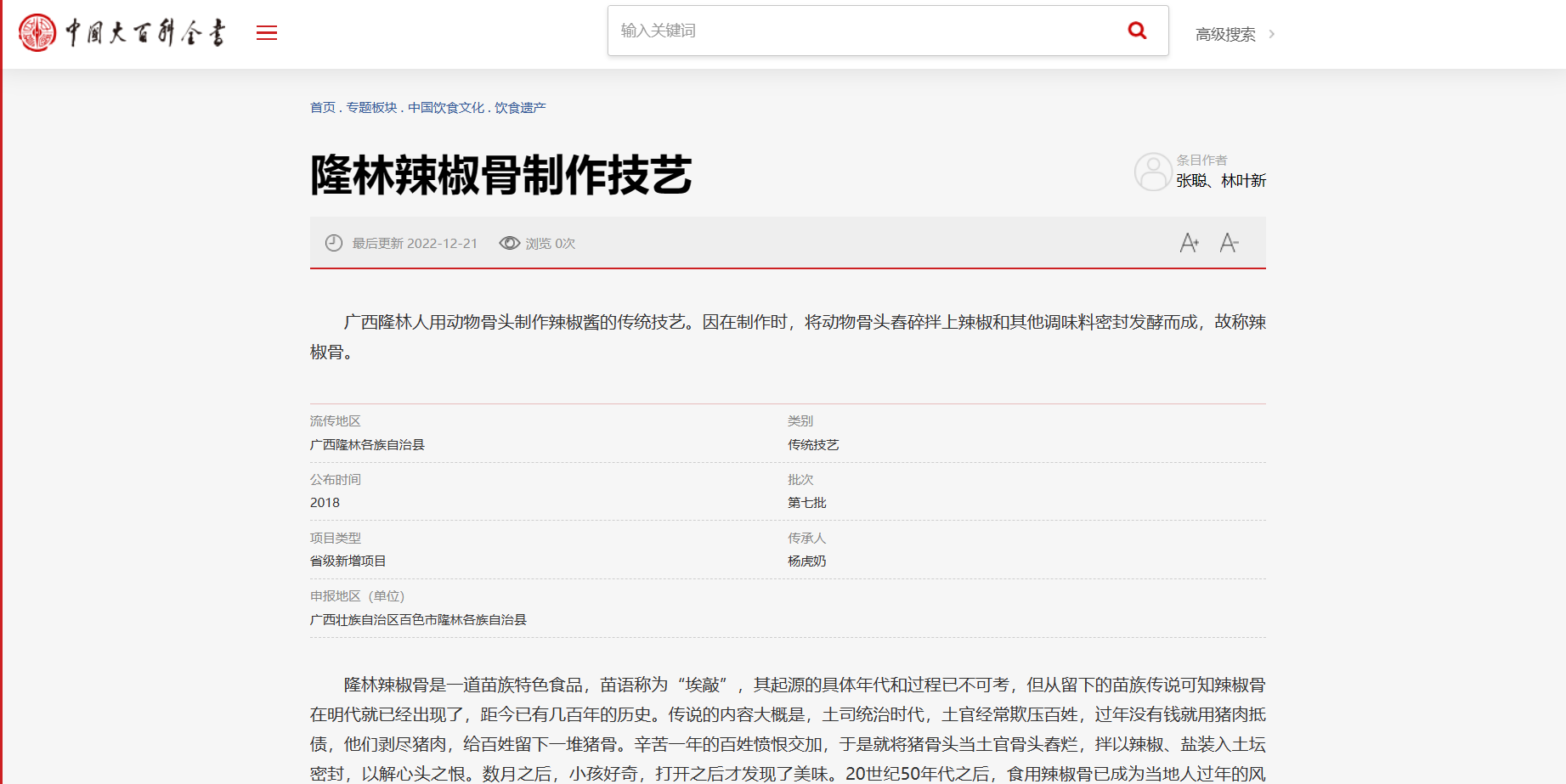Click the clock icon beside last updated
The image size is (1566, 784).
(x=334, y=243)
